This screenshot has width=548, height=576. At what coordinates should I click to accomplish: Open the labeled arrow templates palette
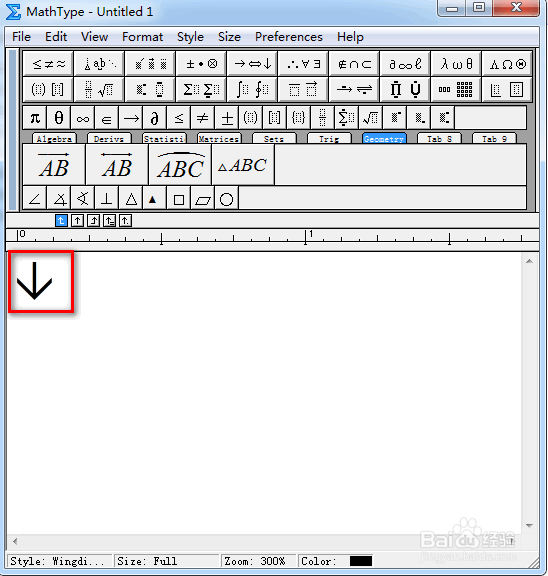[x=354, y=89]
